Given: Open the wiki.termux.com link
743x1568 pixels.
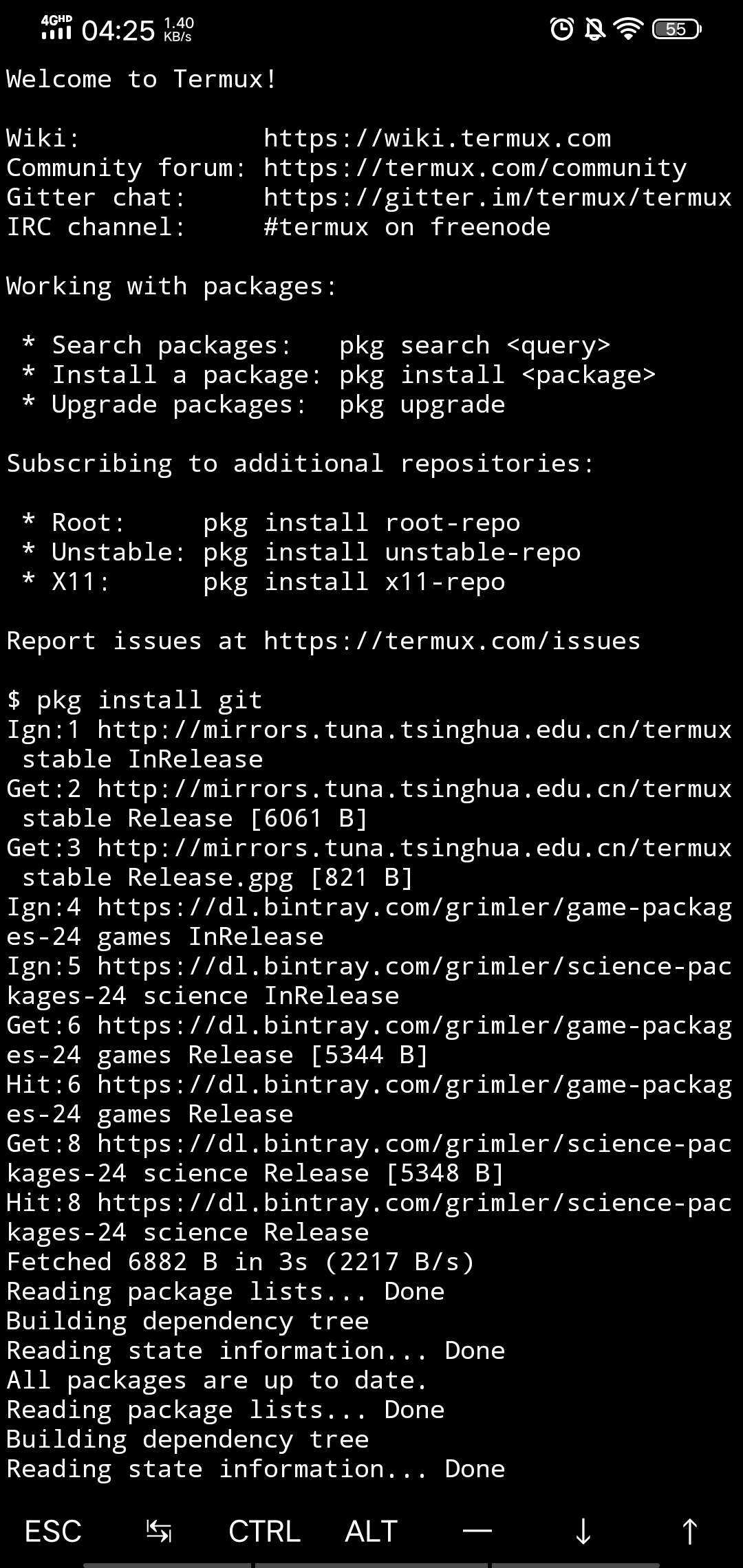Looking at the screenshot, I should (x=438, y=138).
